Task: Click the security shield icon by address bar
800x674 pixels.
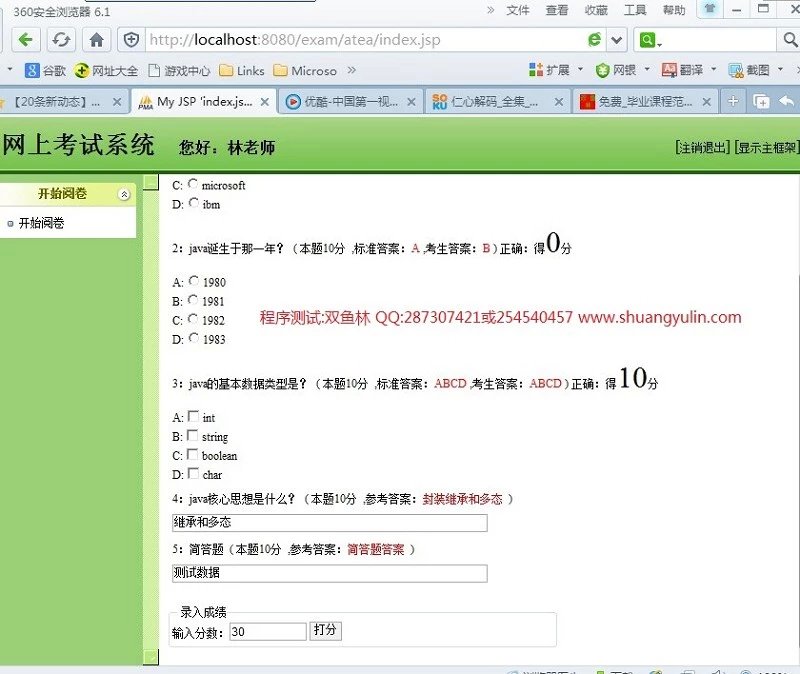Action: click(131, 40)
